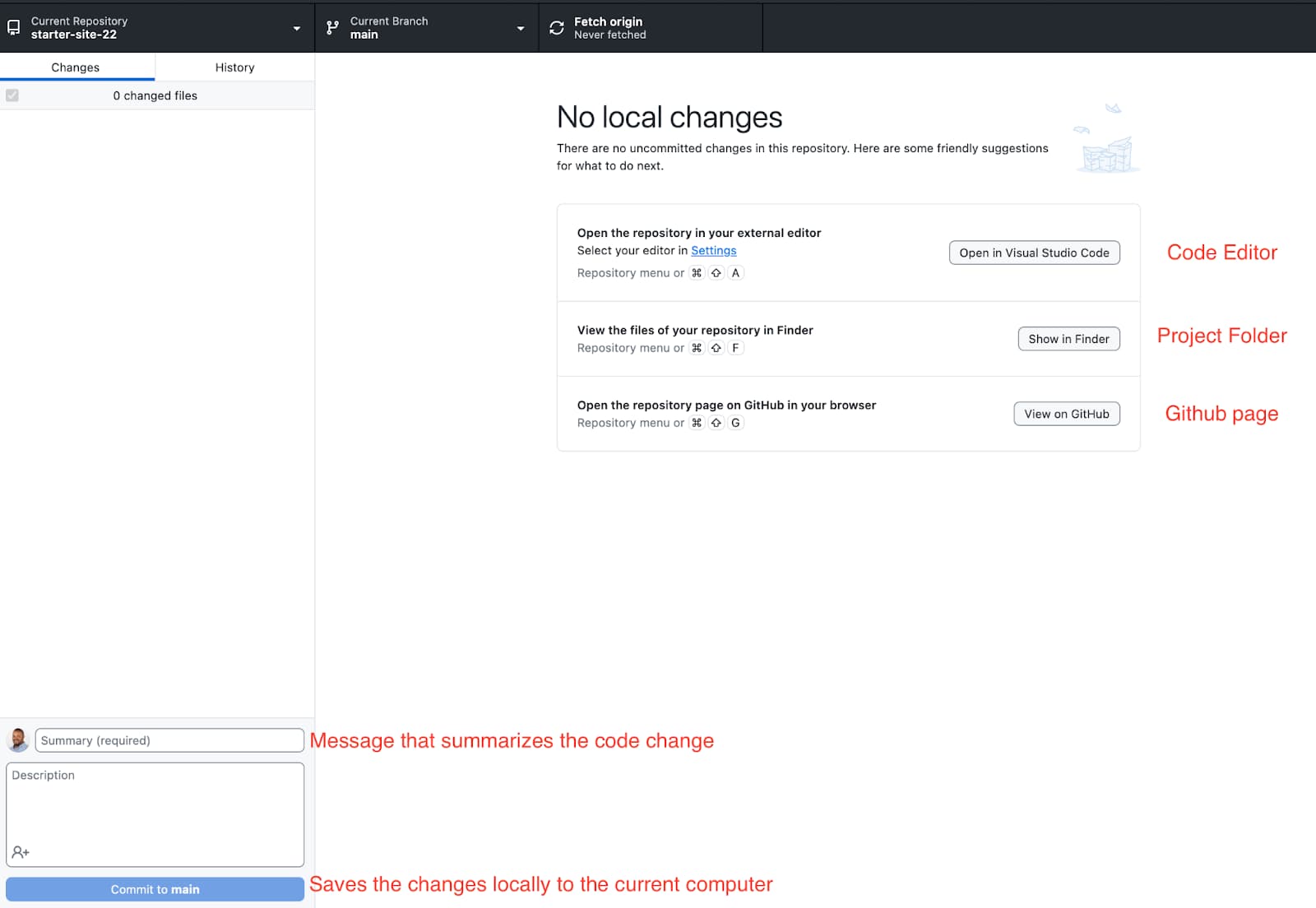Click Fetch origin in the toolbar
Image resolution: width=1316 pixels, height=908 pixels.
pos(651,28)
